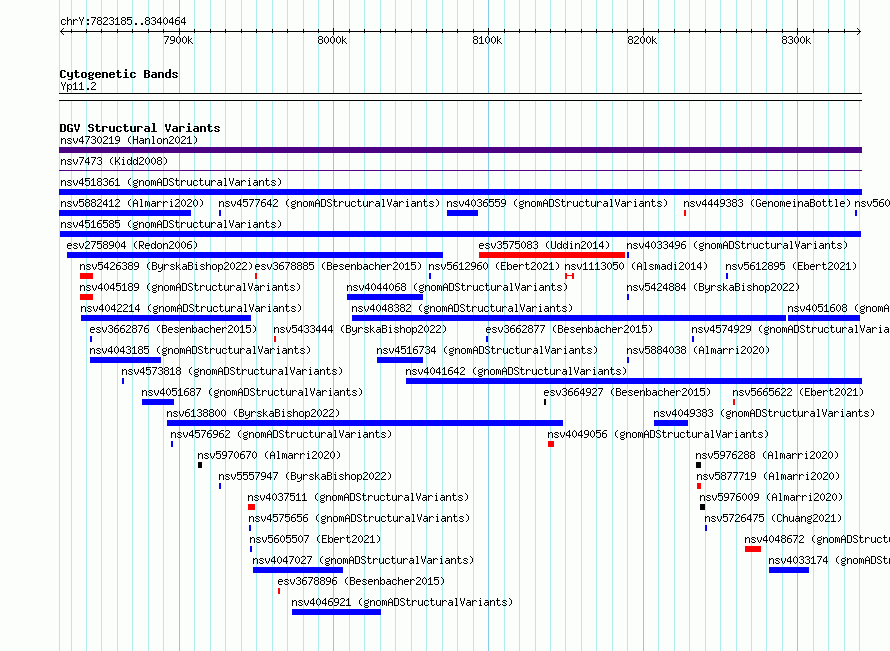Select the blue nsv4042214 variant bar

pos(166,318)
